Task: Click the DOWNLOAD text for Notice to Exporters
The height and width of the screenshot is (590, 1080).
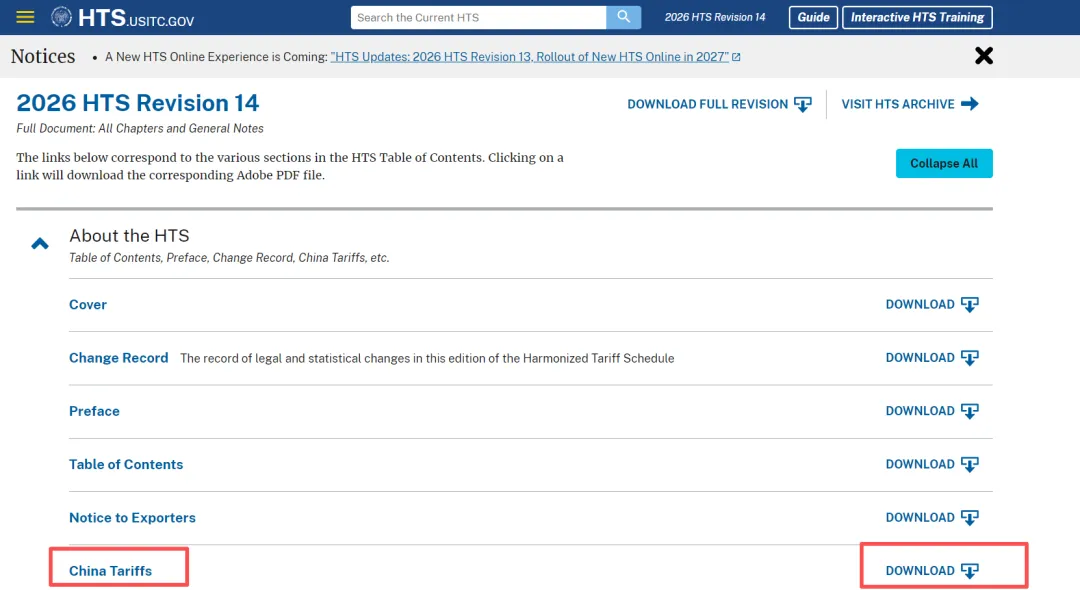Action: (920, 517)
